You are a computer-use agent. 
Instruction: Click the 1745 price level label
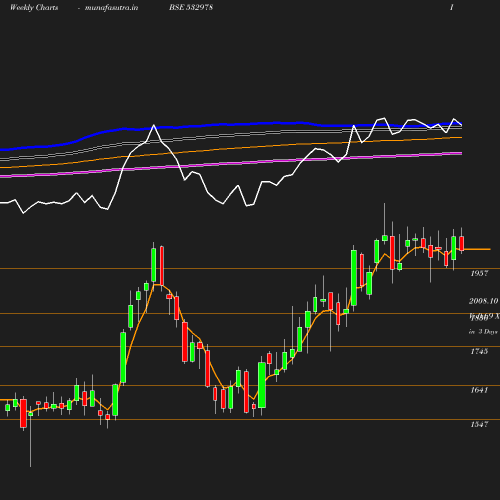point(479,351)
